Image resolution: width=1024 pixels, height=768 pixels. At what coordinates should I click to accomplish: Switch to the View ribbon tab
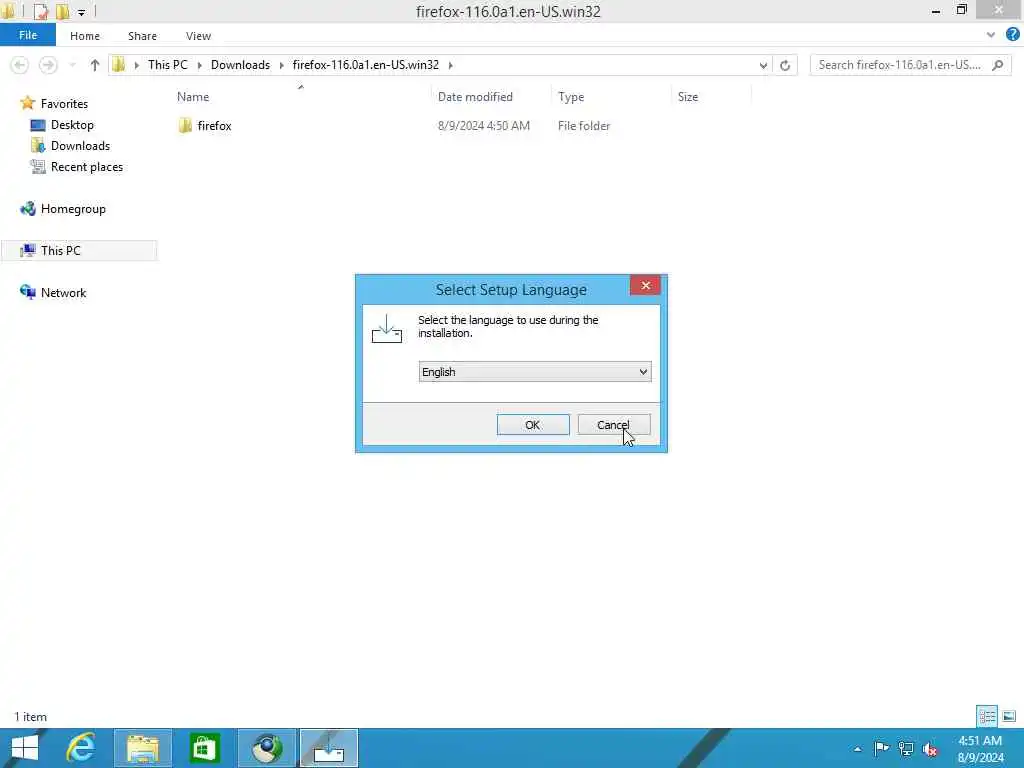click(x=199, y=36)
